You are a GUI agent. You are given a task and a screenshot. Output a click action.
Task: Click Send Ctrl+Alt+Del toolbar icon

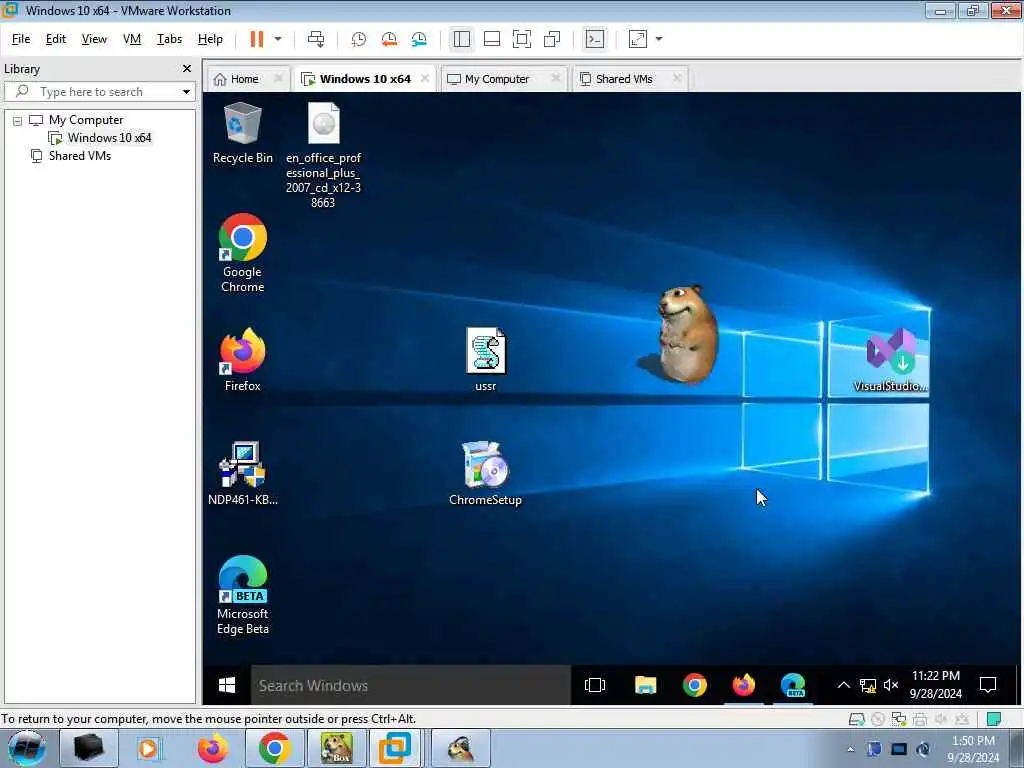pyautogui.click(x=316, y=39)
